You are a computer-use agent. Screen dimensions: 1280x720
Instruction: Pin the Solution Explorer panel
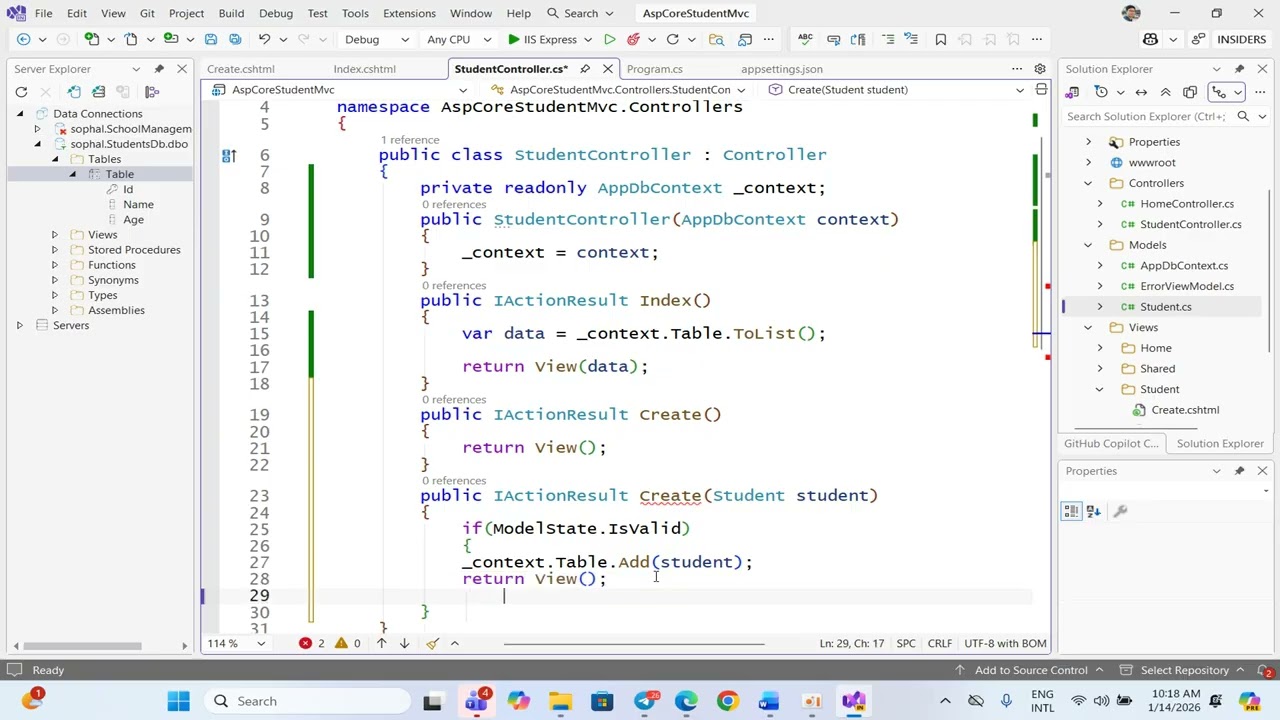(1239, 69)
